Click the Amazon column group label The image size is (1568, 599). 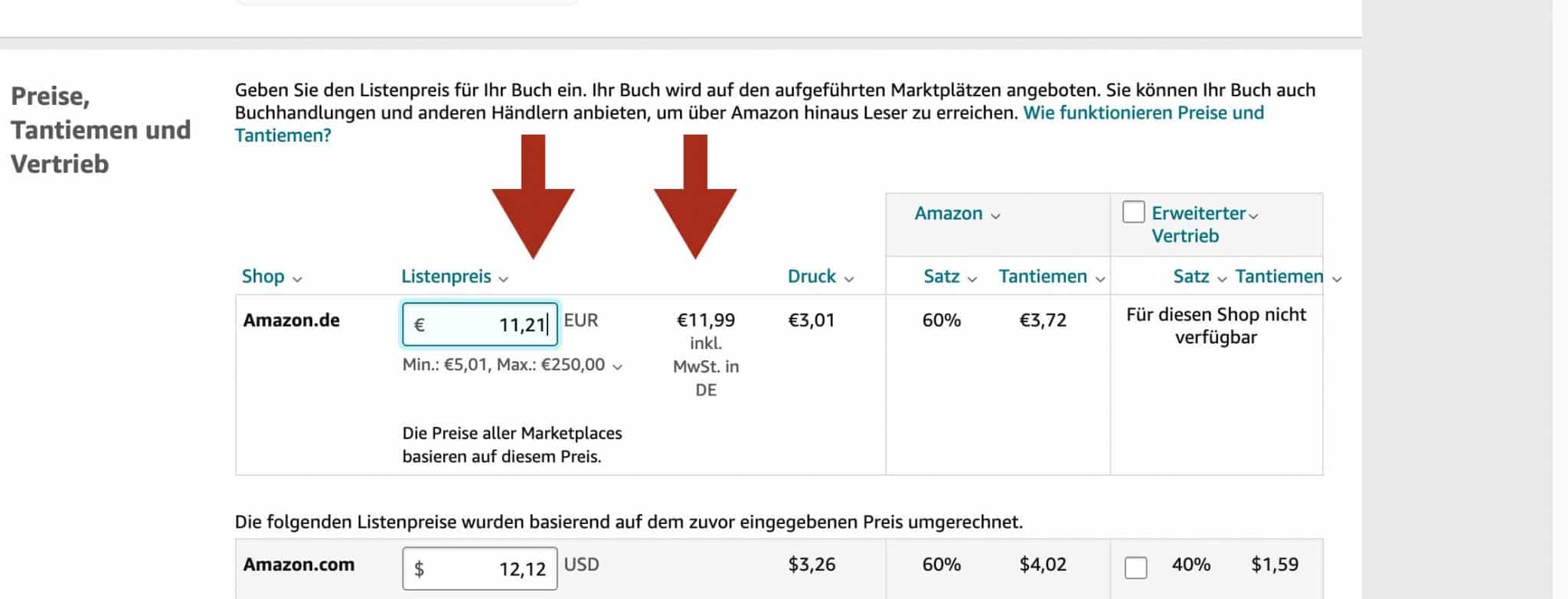click(x=948, y=213)
